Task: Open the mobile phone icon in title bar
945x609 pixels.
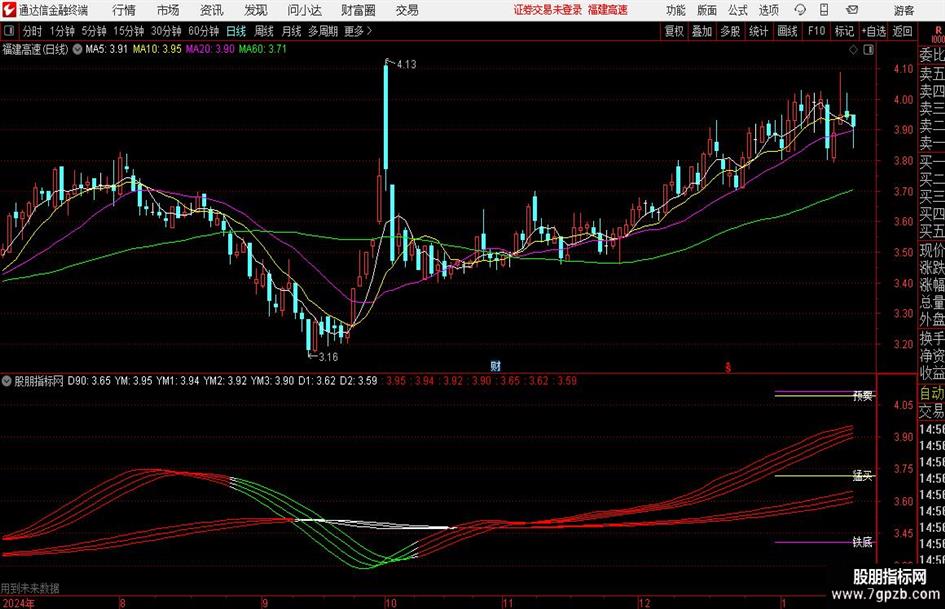Action: [x=824, y=10]
